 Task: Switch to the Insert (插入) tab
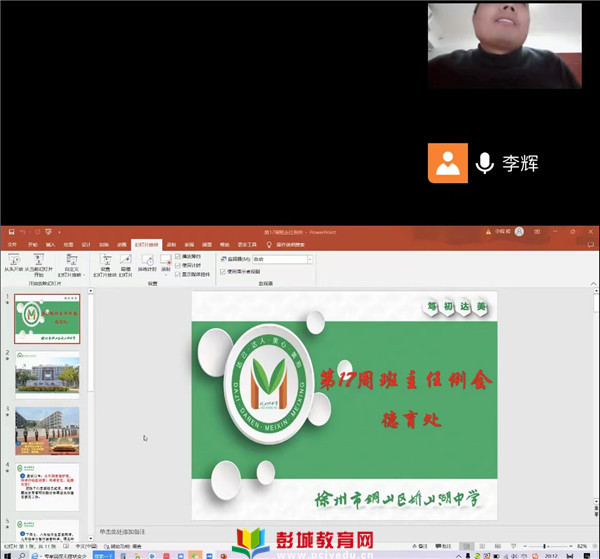(51, 244)
